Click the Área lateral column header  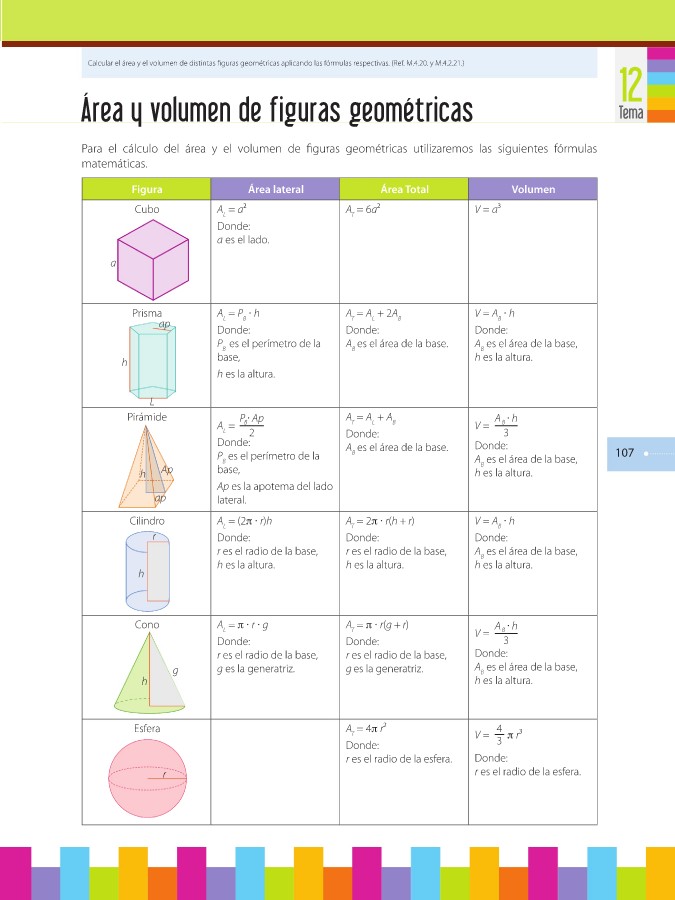click(275, 189)
